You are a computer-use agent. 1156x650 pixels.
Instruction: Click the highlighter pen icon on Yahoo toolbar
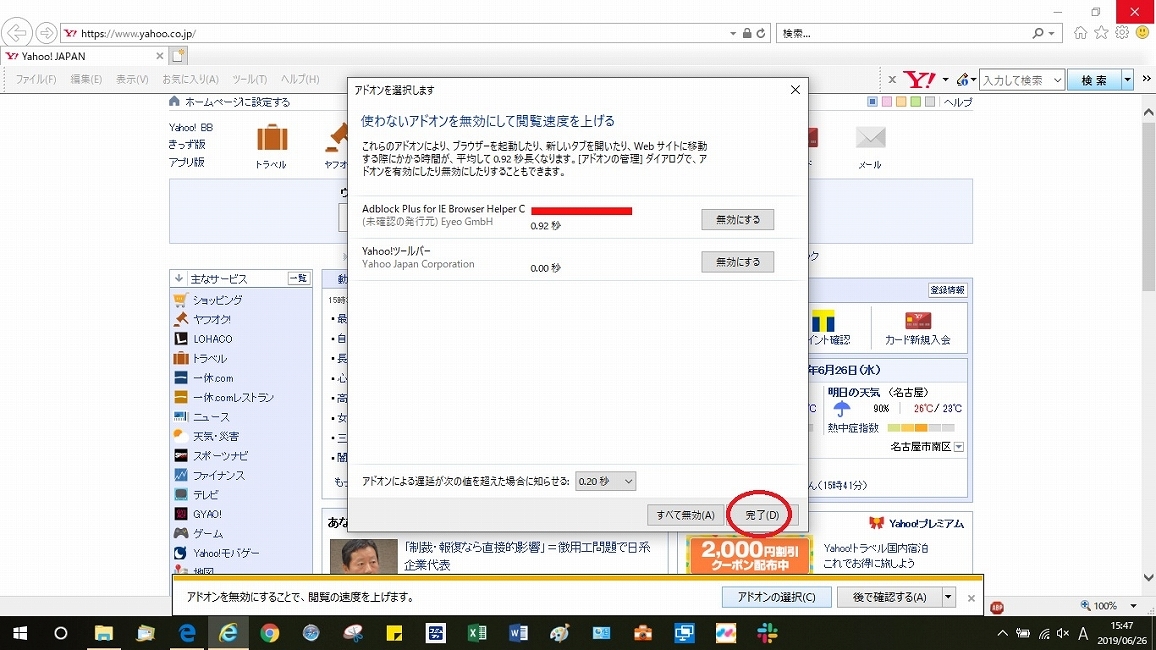tap(963, 79)
